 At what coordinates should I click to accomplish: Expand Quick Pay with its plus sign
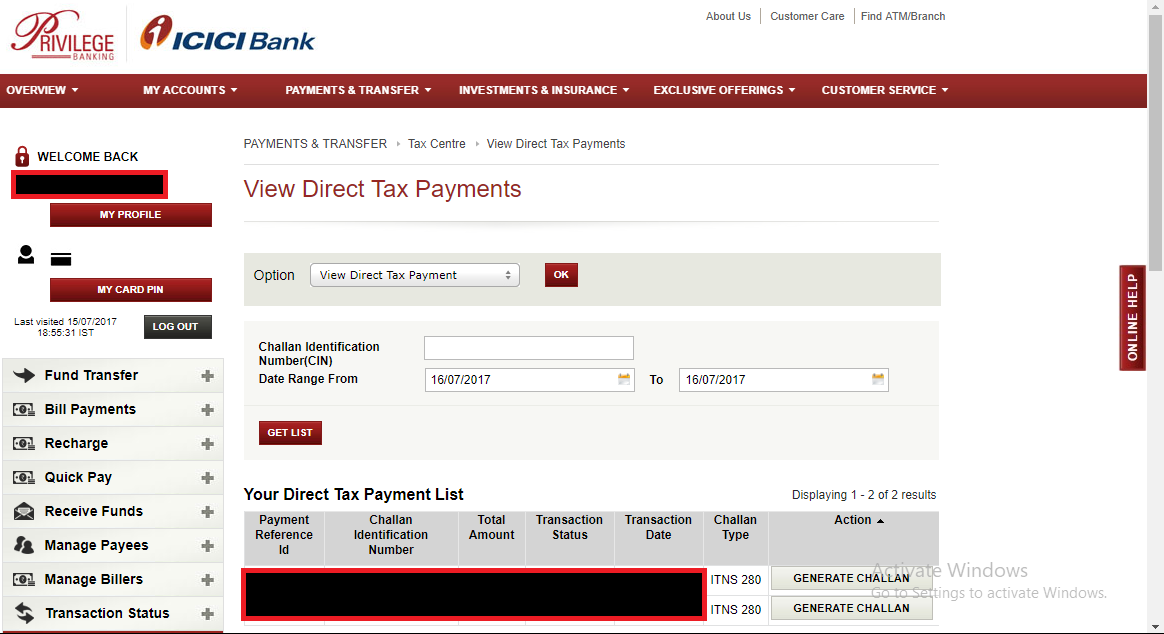(x=207, y=478)
